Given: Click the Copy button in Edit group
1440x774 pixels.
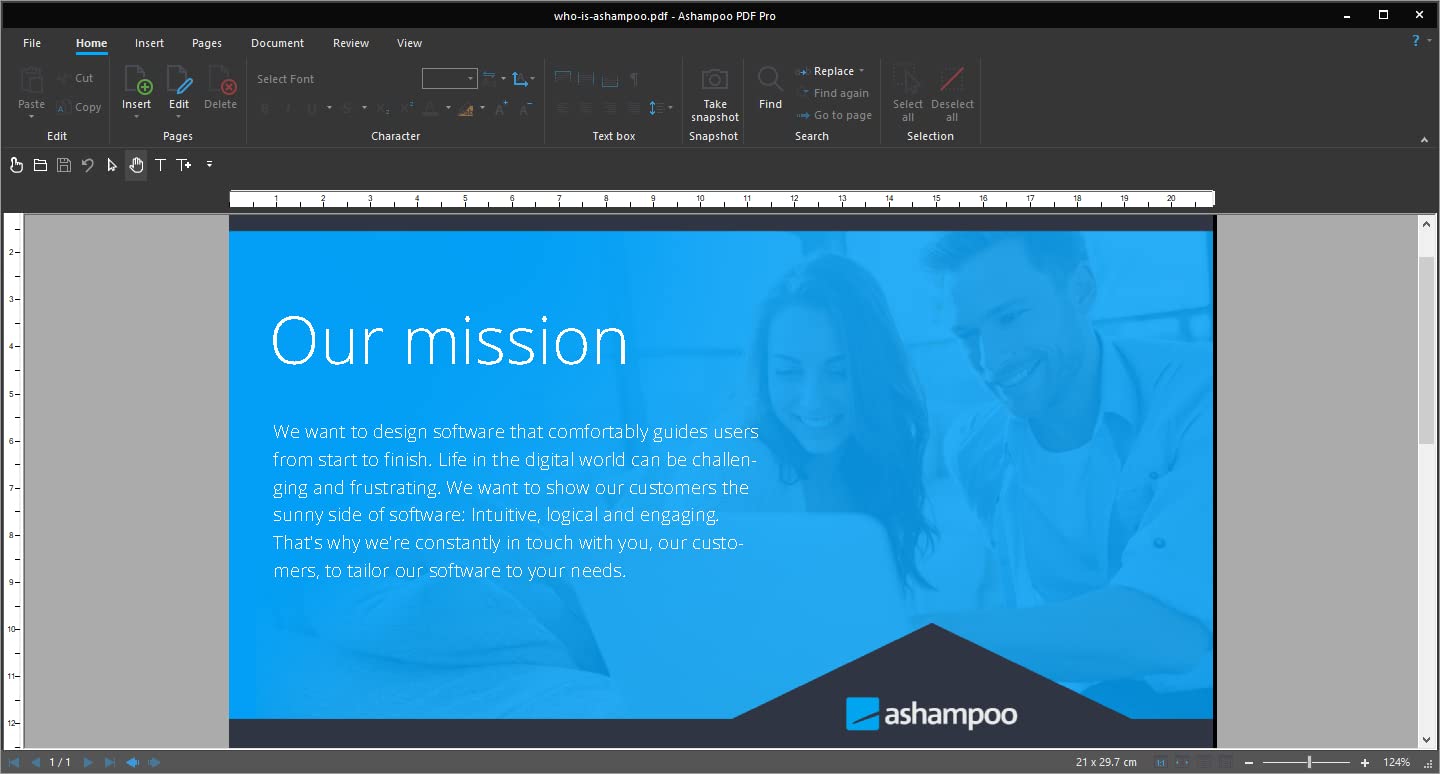Looking at the screenshot, I should point(78,107).
